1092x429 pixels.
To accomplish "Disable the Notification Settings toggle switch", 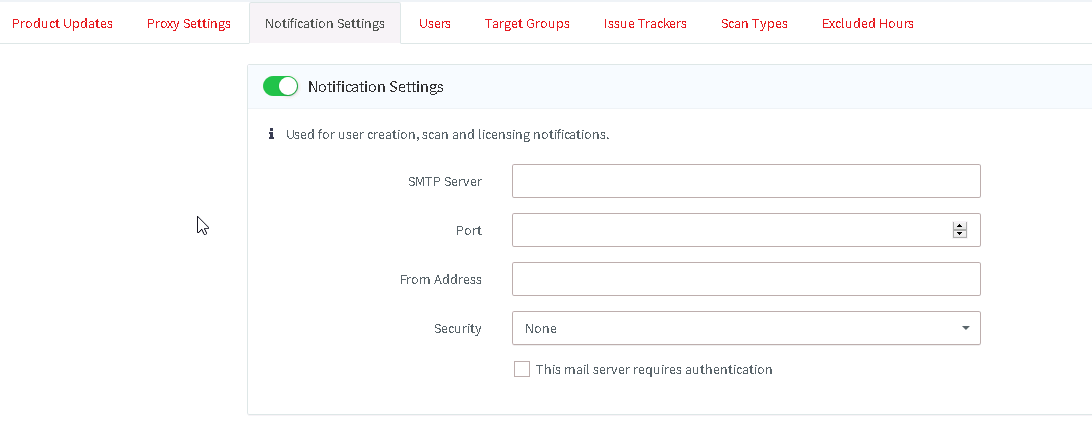I will 280,87.
